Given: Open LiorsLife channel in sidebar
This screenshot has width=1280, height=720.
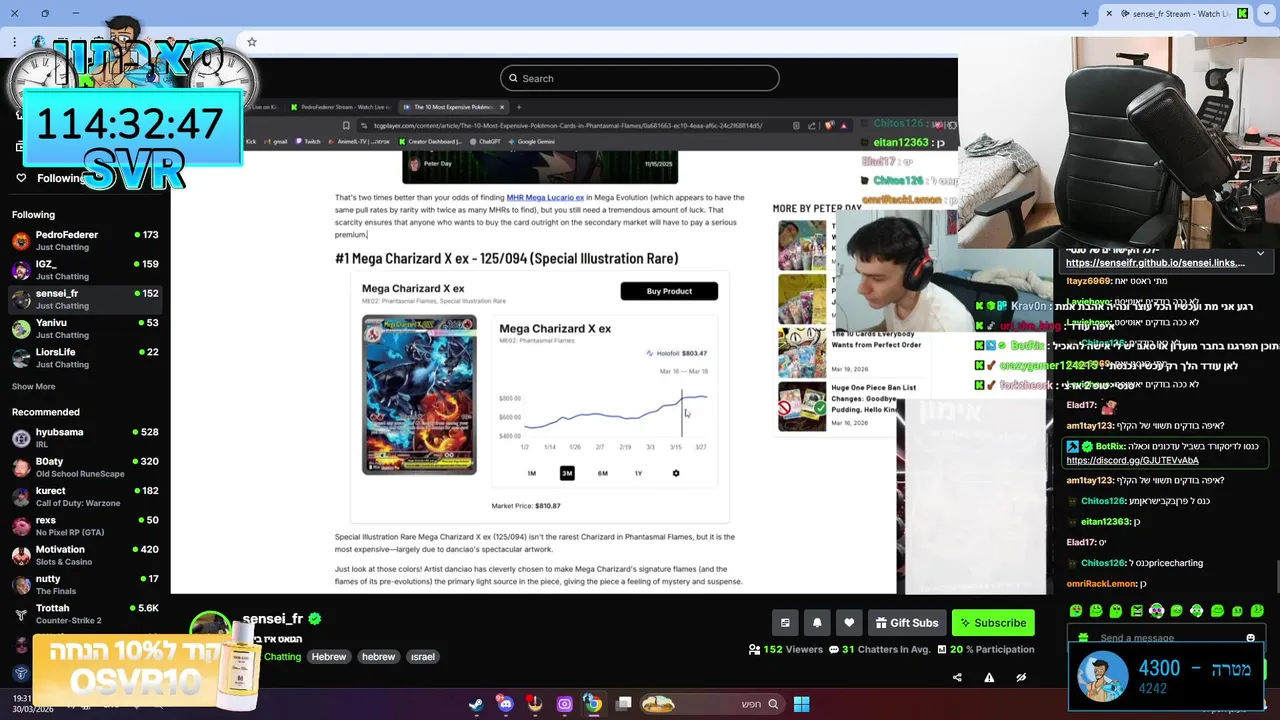Looking at the screenshot, I should click(85, 358).
